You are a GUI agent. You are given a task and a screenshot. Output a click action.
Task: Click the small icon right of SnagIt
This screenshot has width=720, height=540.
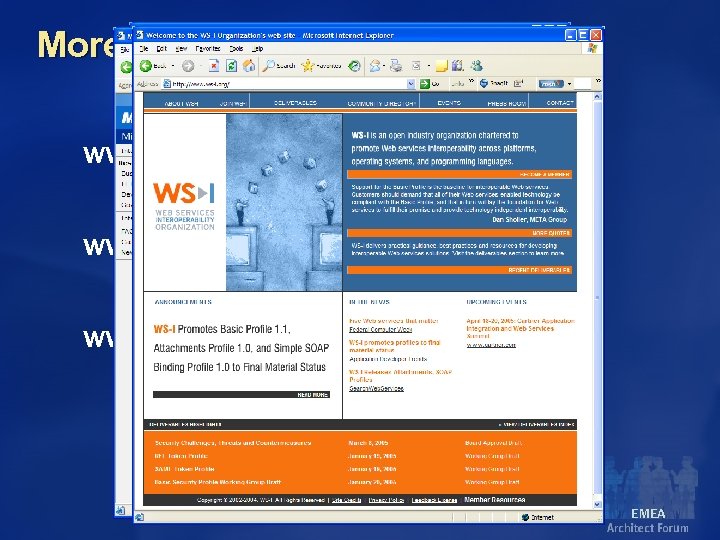[518, 83]
